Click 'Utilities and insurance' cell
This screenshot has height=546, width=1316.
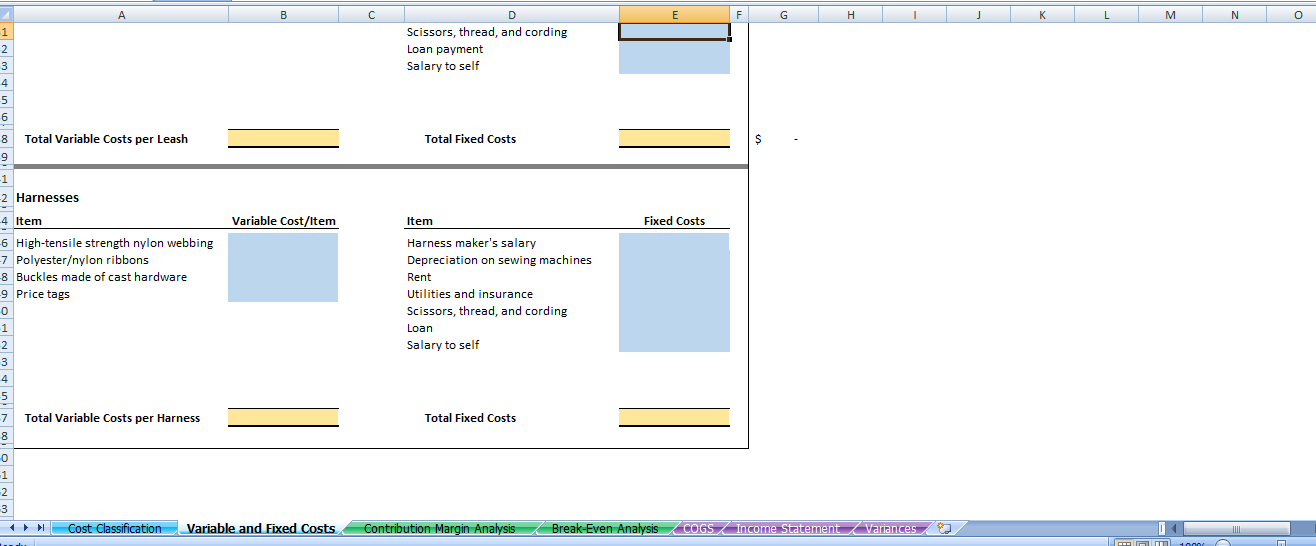click(470, 294)
